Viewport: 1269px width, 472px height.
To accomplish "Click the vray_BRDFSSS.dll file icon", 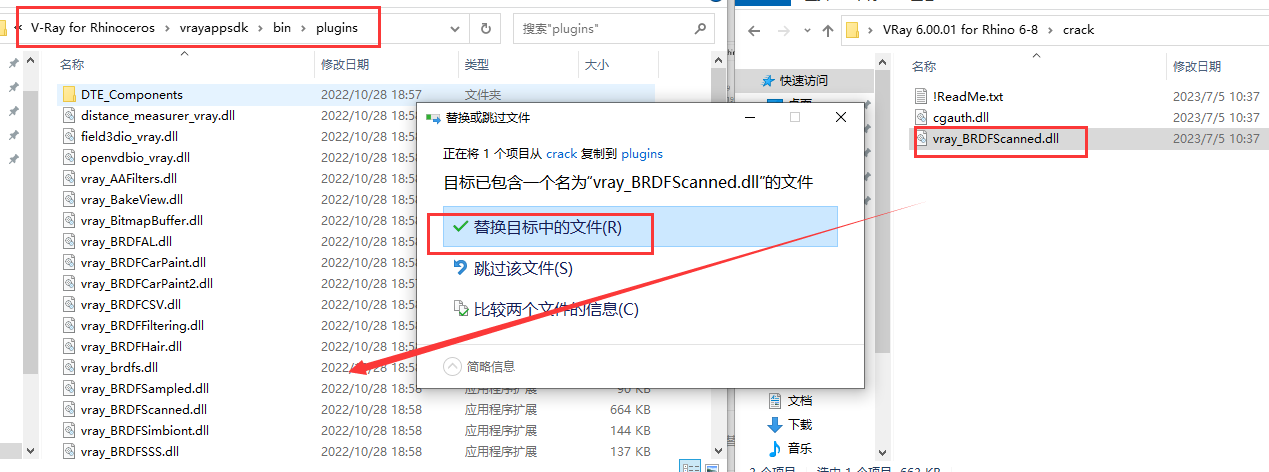I will [x=69, y=451].
